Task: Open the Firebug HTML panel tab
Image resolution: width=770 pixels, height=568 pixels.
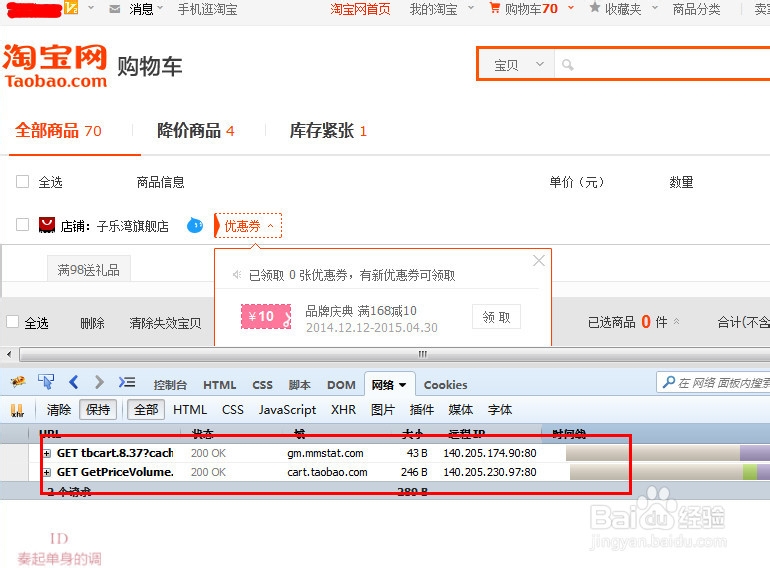Action: 220,385
